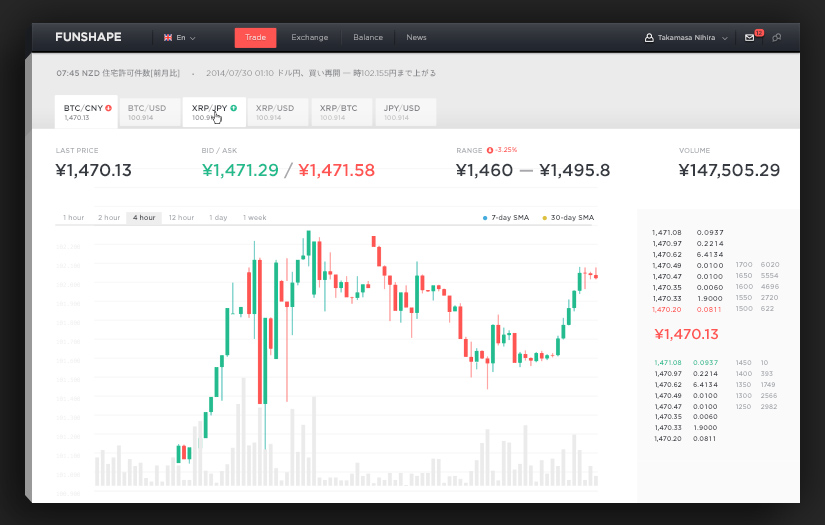
Task: Click the 07:45 NZD news ticker item
Action: click(118, 73)
